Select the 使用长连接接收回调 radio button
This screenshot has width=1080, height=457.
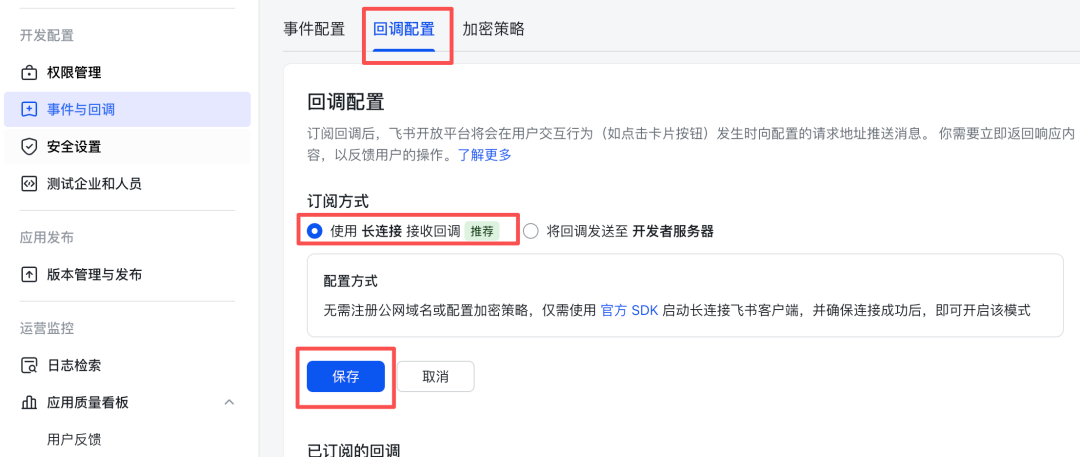pyautogui.click(x=315, y=231)
